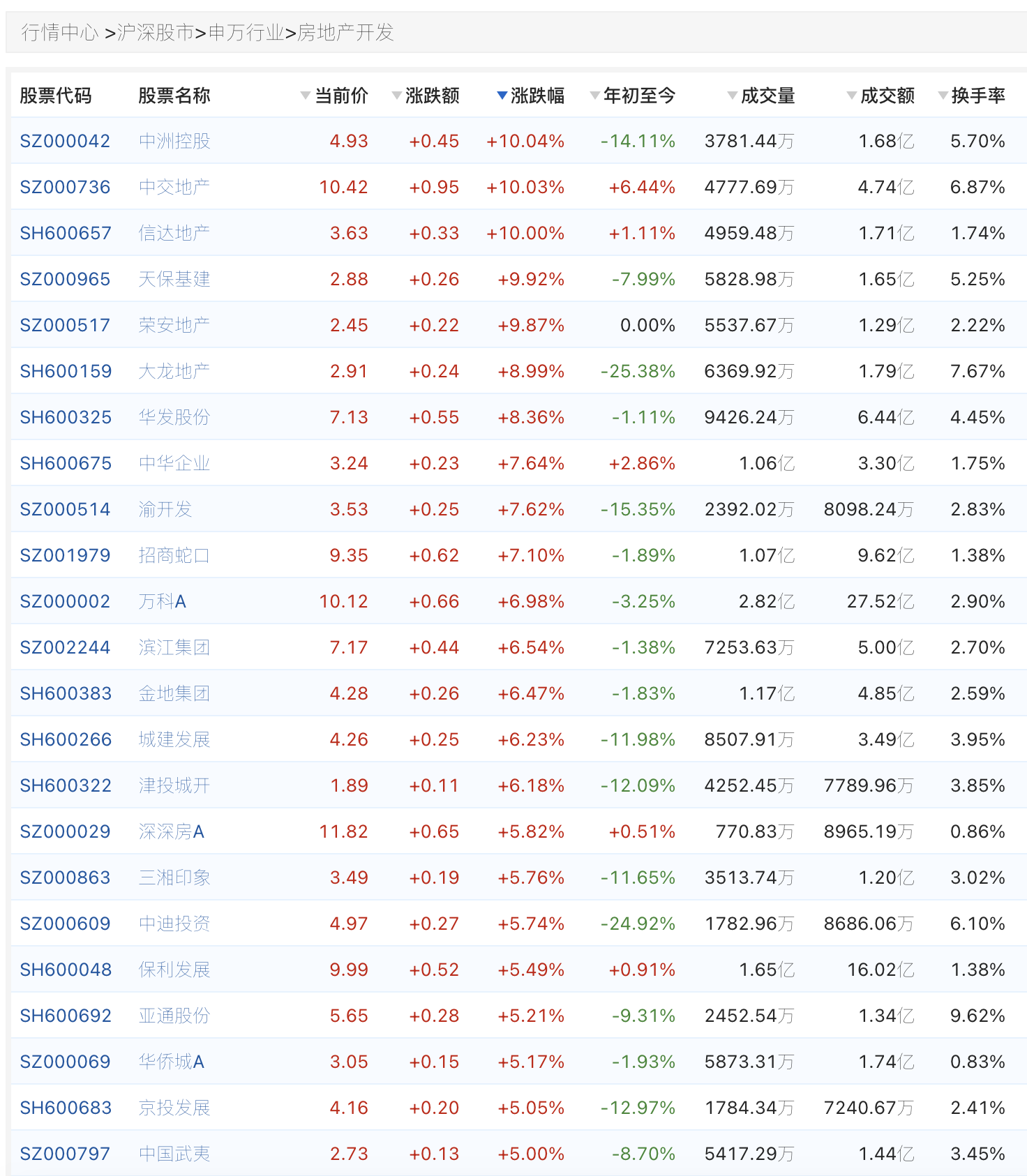View 天保基建 stock page

(174, 279)
